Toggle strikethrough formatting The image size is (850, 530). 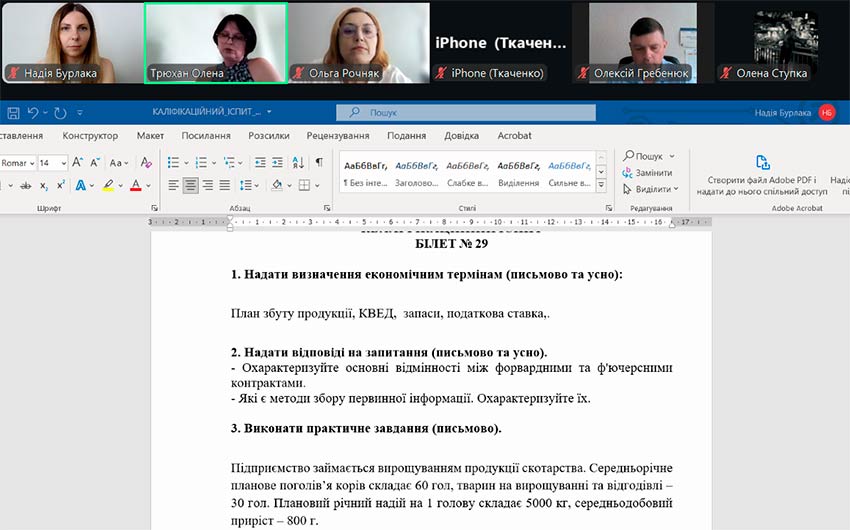(25, 185)
